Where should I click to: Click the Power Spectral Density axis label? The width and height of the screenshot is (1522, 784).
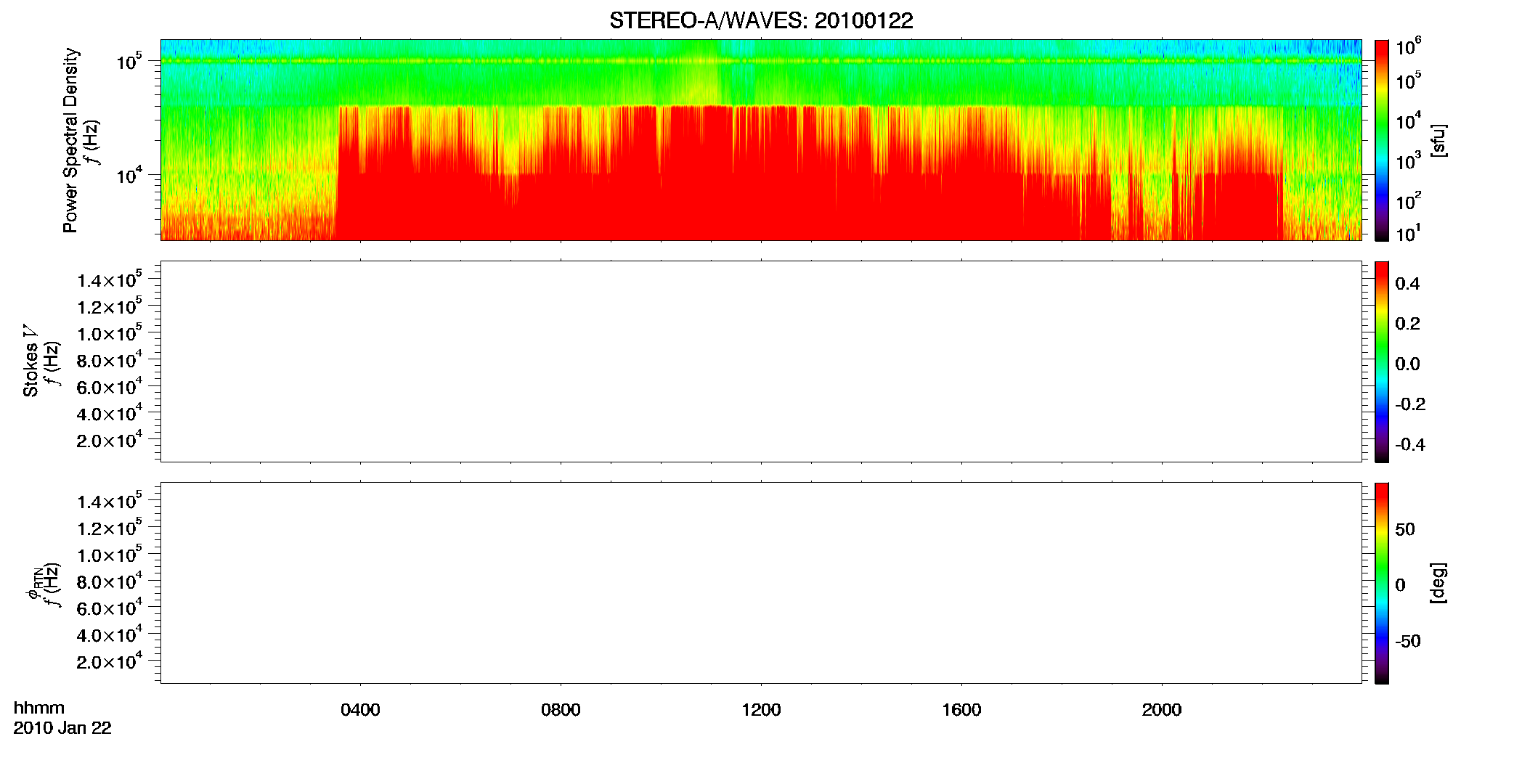[70, 140]
